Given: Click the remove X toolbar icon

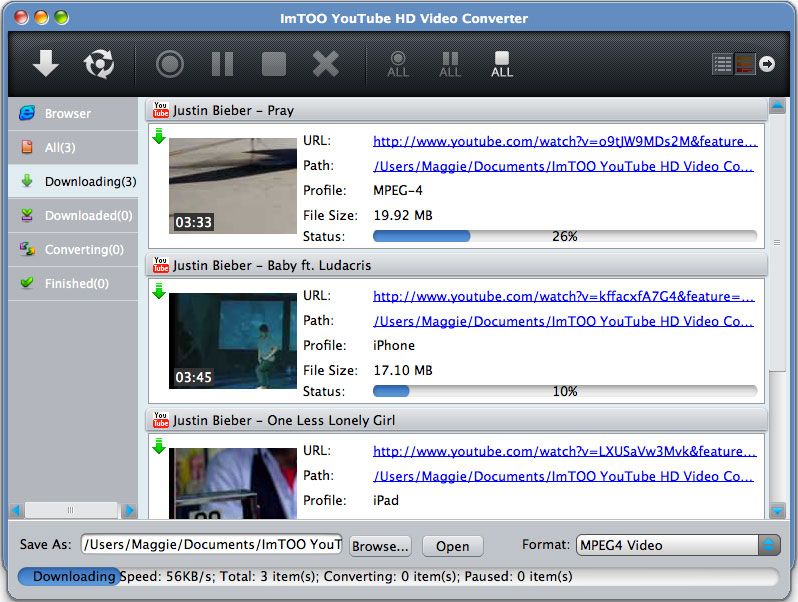Looking at the screenshot, I should (326, 64).
